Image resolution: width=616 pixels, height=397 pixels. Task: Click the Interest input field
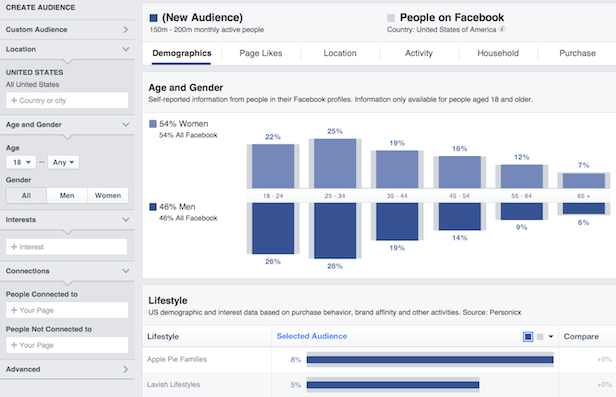coord(67,247)
